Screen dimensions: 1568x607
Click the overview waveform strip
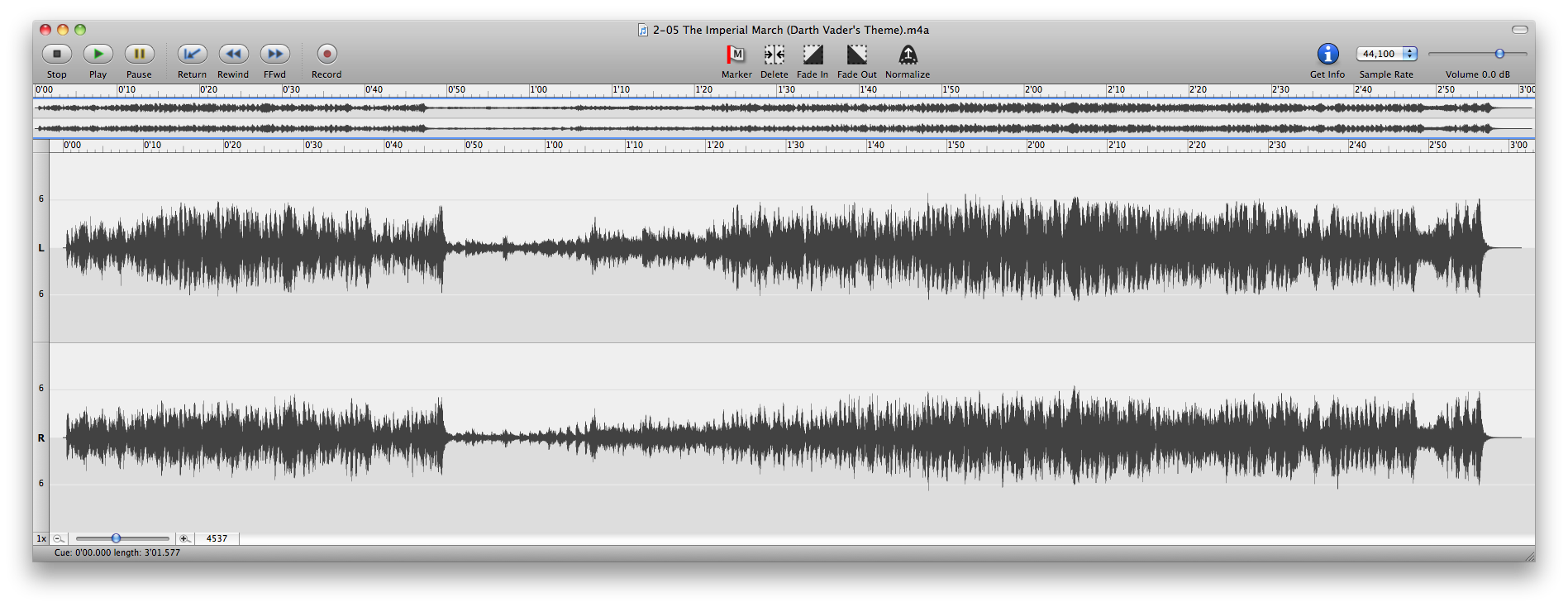pyautogui.click(x=784, y=118)
